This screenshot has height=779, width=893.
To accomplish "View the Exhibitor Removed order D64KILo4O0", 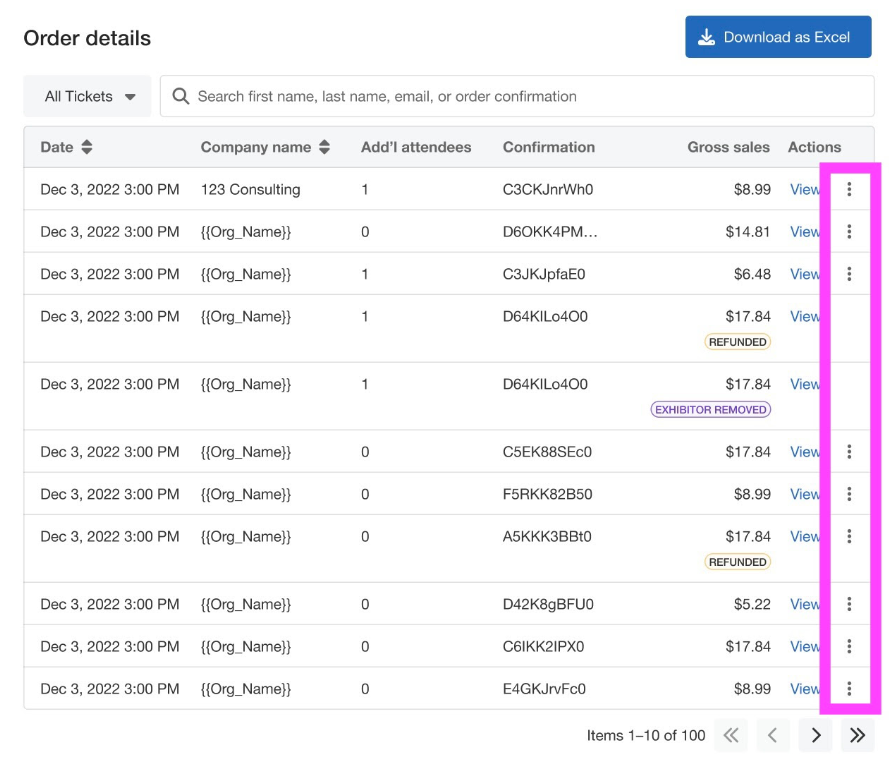I will 804,384.
